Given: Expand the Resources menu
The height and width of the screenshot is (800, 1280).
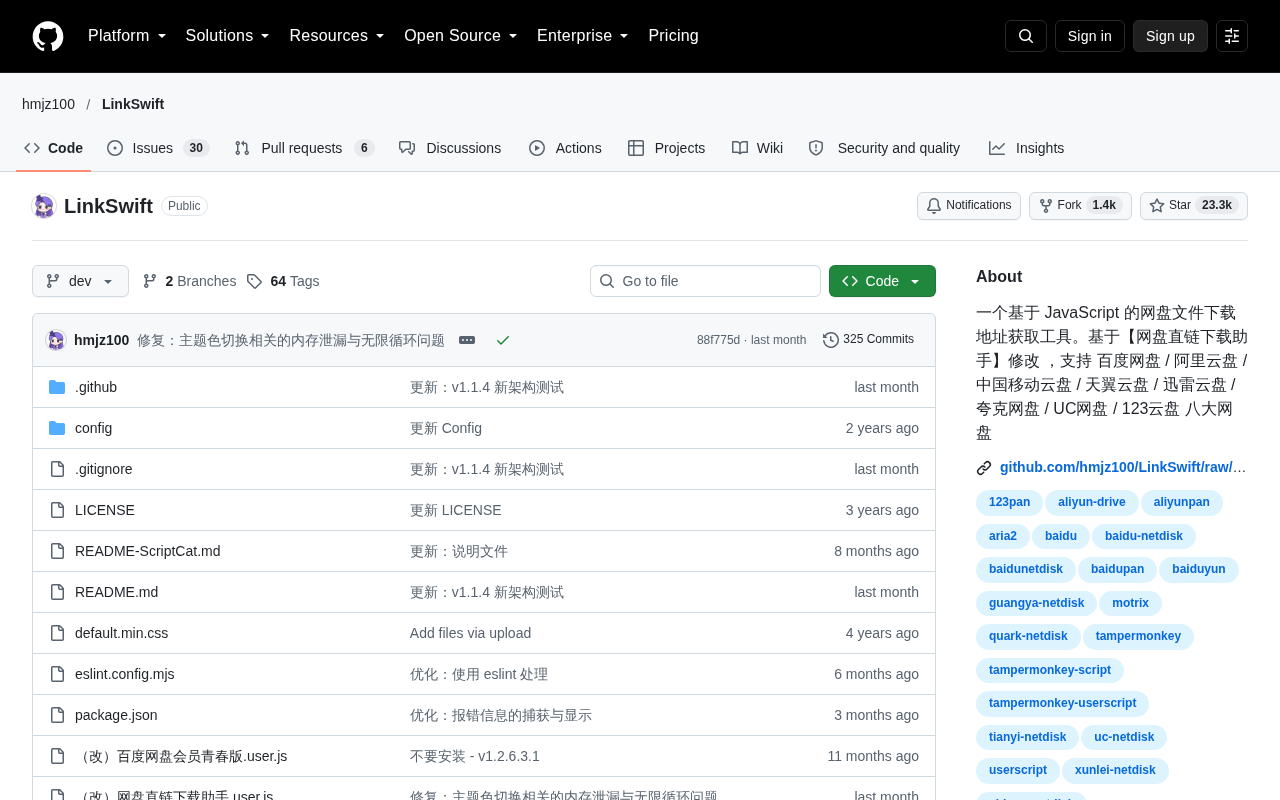Looking at the screenshot, I should [337, 36].
